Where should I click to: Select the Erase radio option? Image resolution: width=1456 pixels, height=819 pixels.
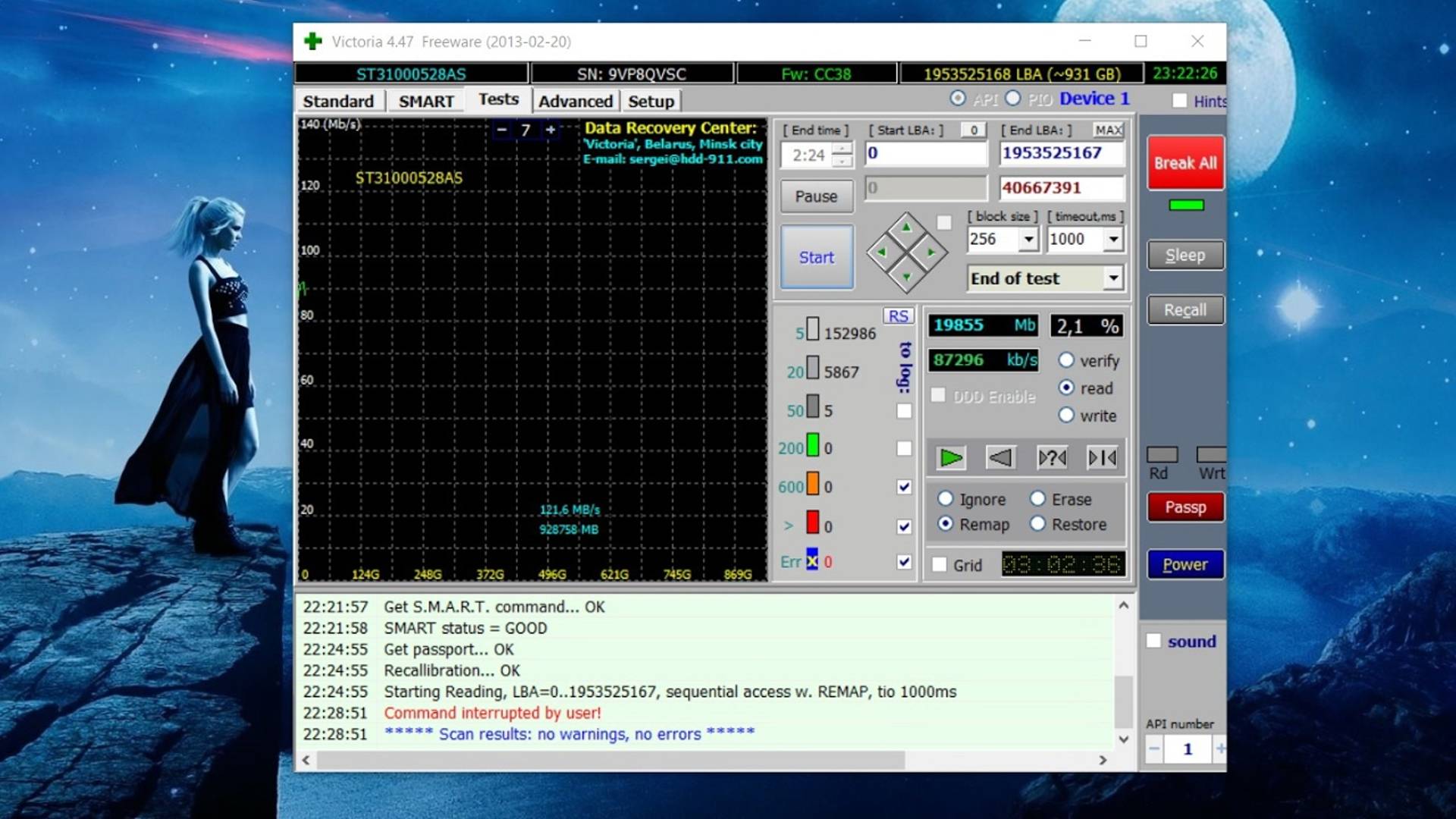[x=1038, y=499]
